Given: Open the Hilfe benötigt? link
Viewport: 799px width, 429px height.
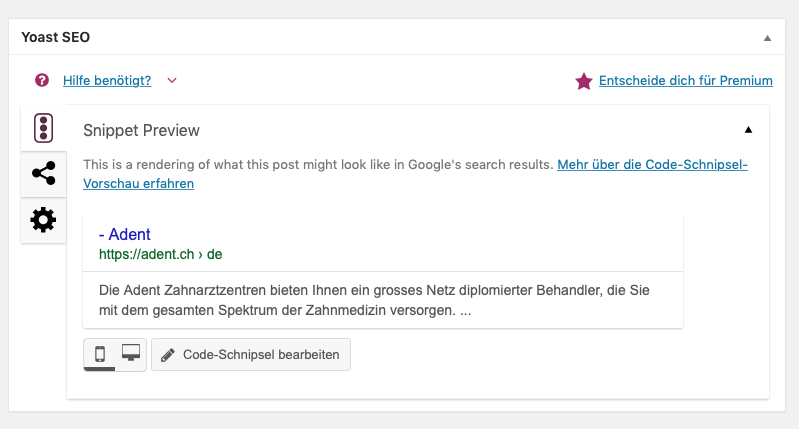Looking at the screenshot, I should point(107,81).
